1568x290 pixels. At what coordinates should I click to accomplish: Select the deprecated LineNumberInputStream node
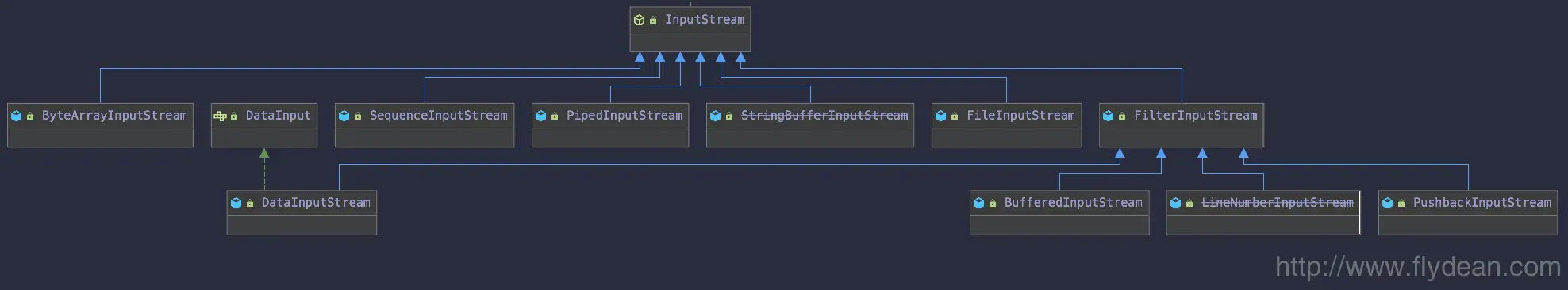click(x=1263, y=212)
